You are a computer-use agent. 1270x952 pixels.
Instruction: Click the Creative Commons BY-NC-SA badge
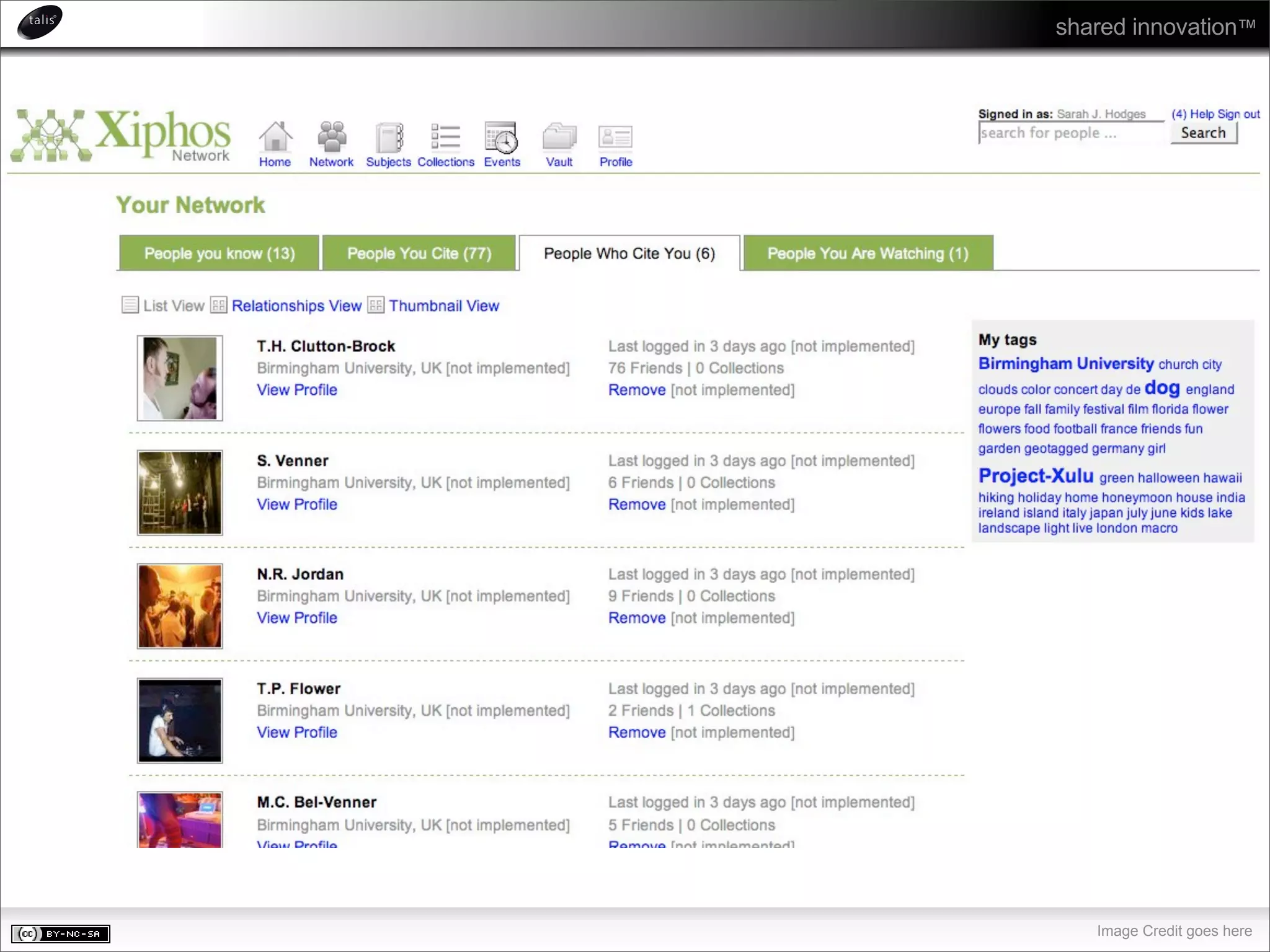(x=61, y=933)
